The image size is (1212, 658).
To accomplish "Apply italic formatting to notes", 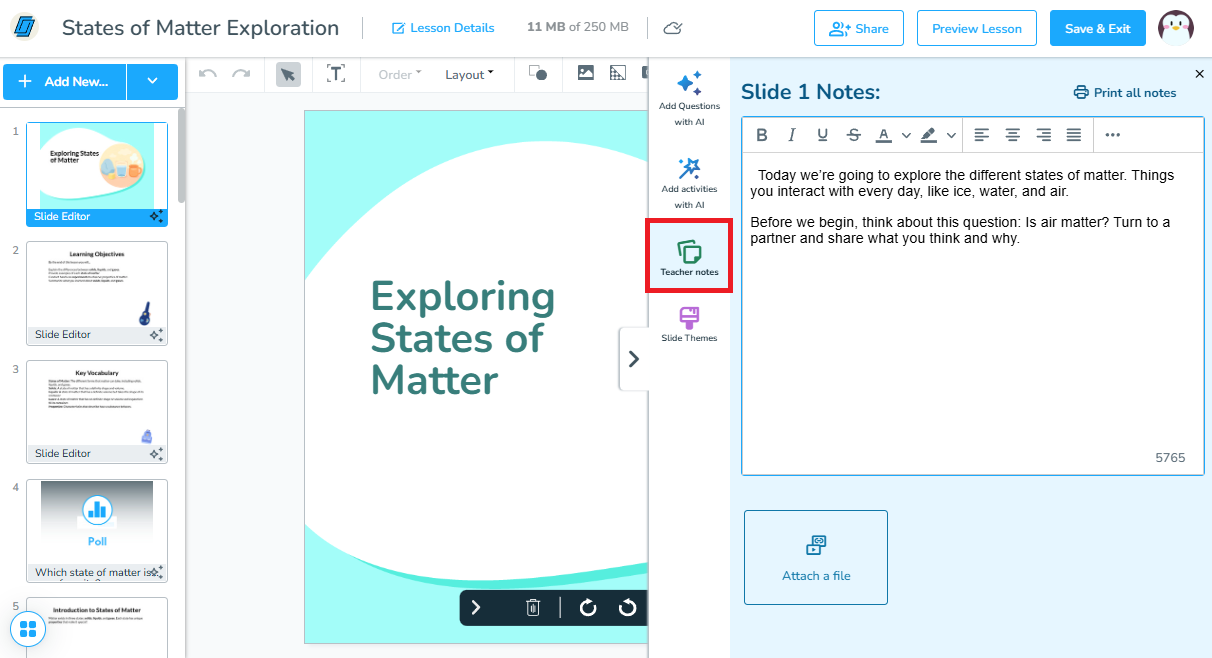I will click(x=792, y=135).
